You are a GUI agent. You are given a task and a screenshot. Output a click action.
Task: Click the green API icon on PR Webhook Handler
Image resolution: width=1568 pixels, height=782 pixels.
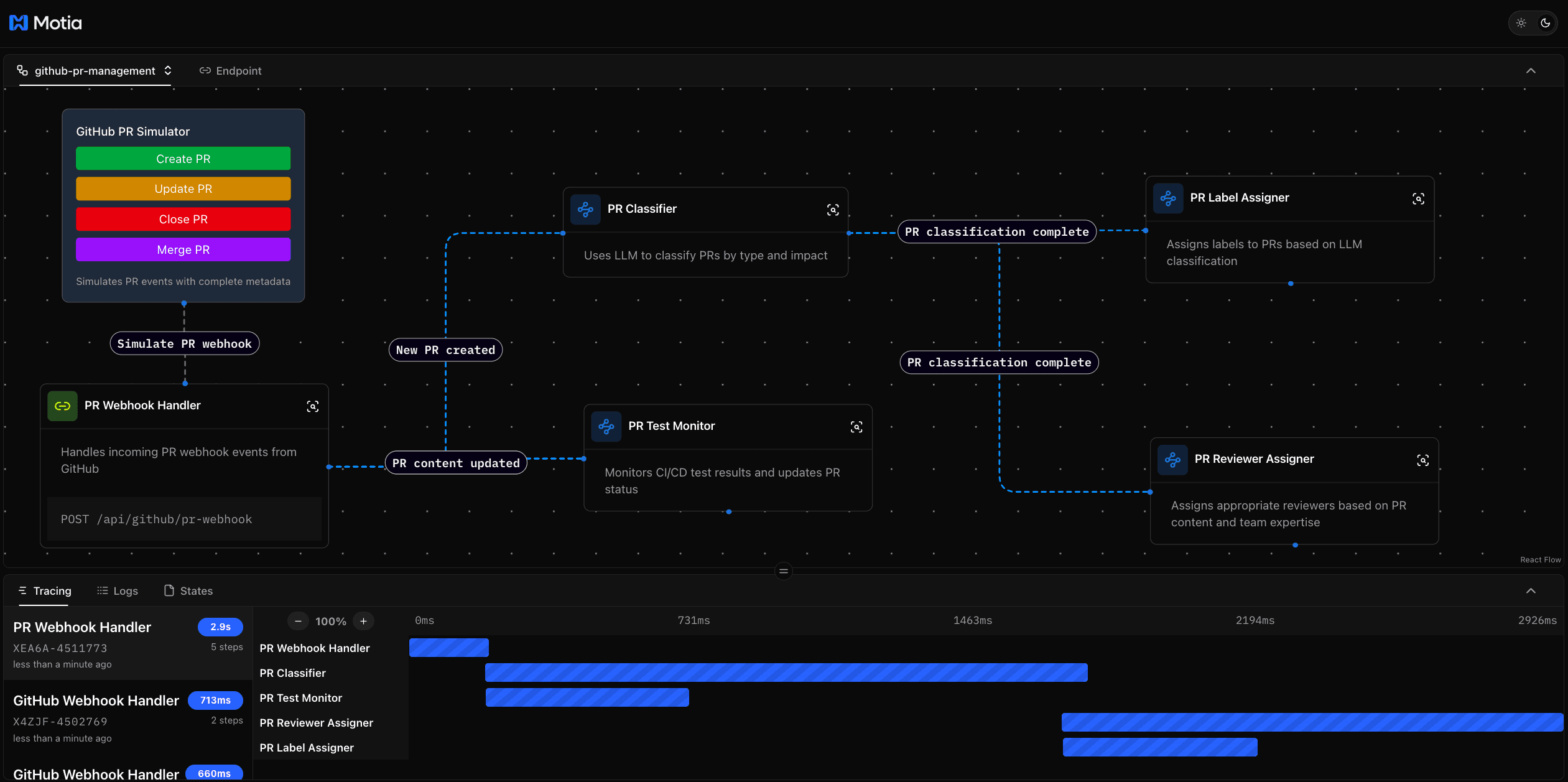tap(62, 406)
